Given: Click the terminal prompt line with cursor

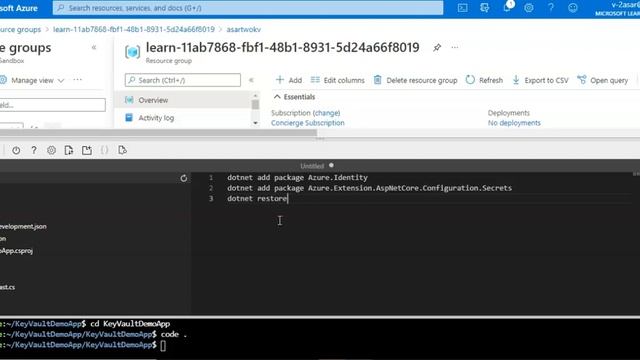Looking at the screenshot, I should point(83,345).
